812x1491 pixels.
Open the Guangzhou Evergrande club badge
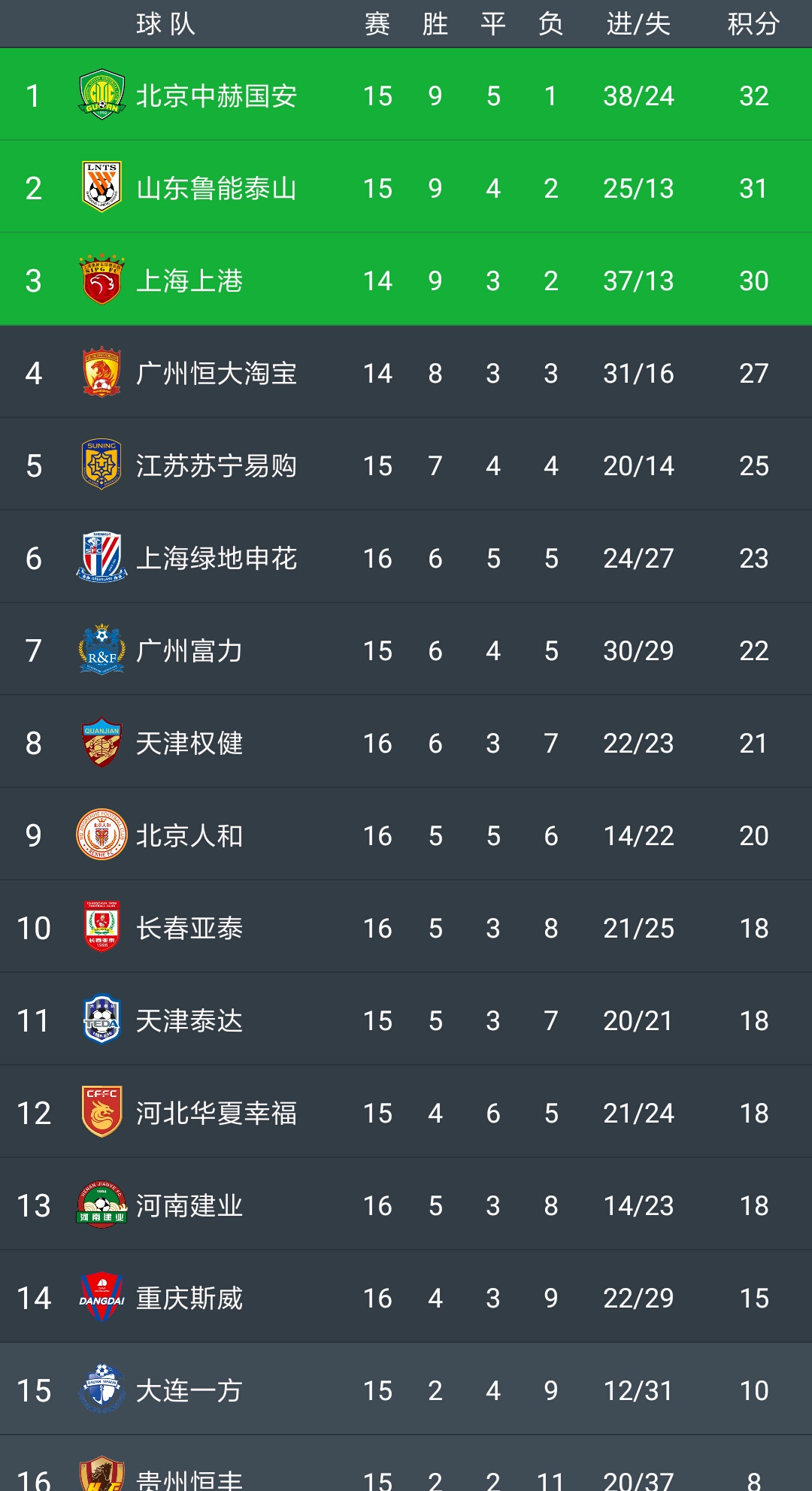[x=101, y=372]
